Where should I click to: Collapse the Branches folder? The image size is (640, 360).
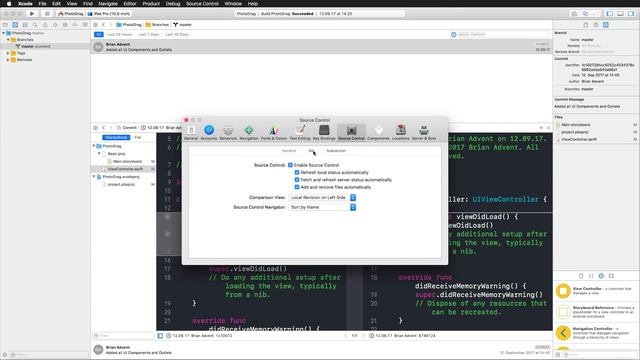click(x=8, y=40)
